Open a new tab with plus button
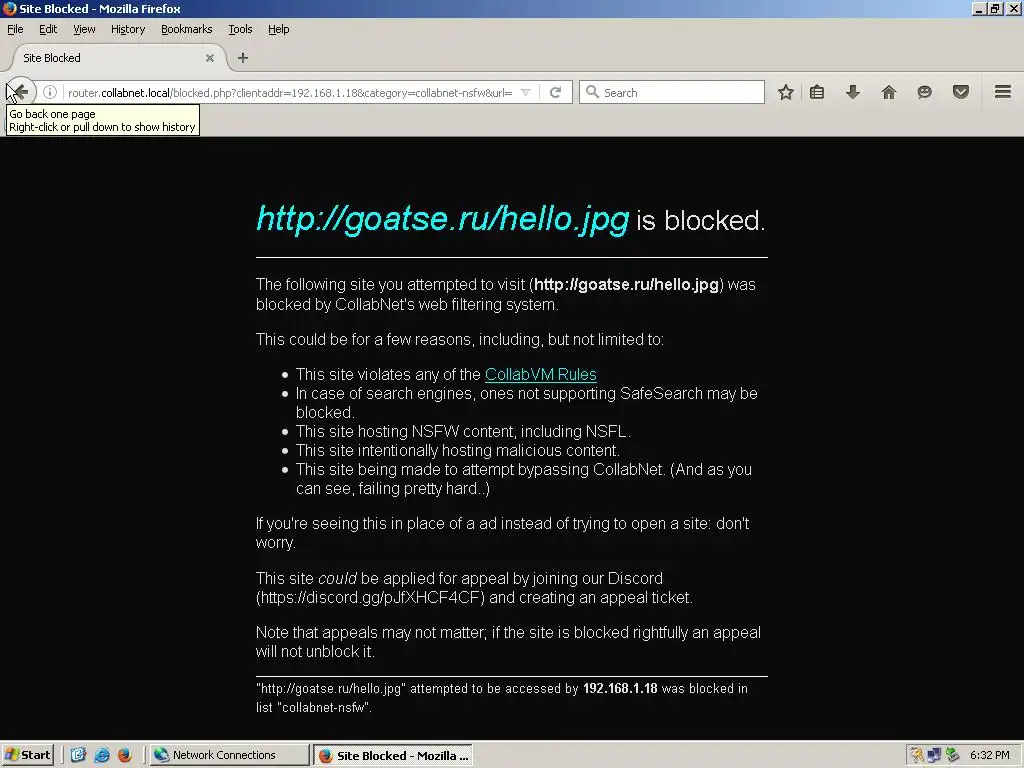 click(x=243, y=58)
